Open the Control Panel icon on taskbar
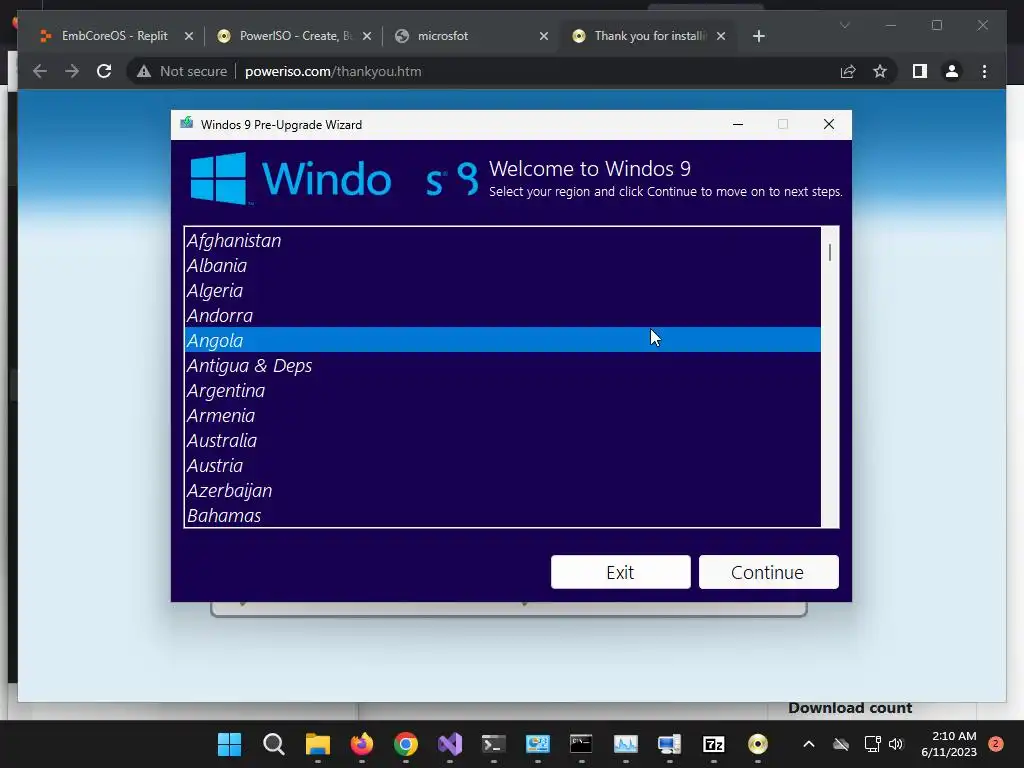Screen dimensions: 1024x768 pos(537,744)
